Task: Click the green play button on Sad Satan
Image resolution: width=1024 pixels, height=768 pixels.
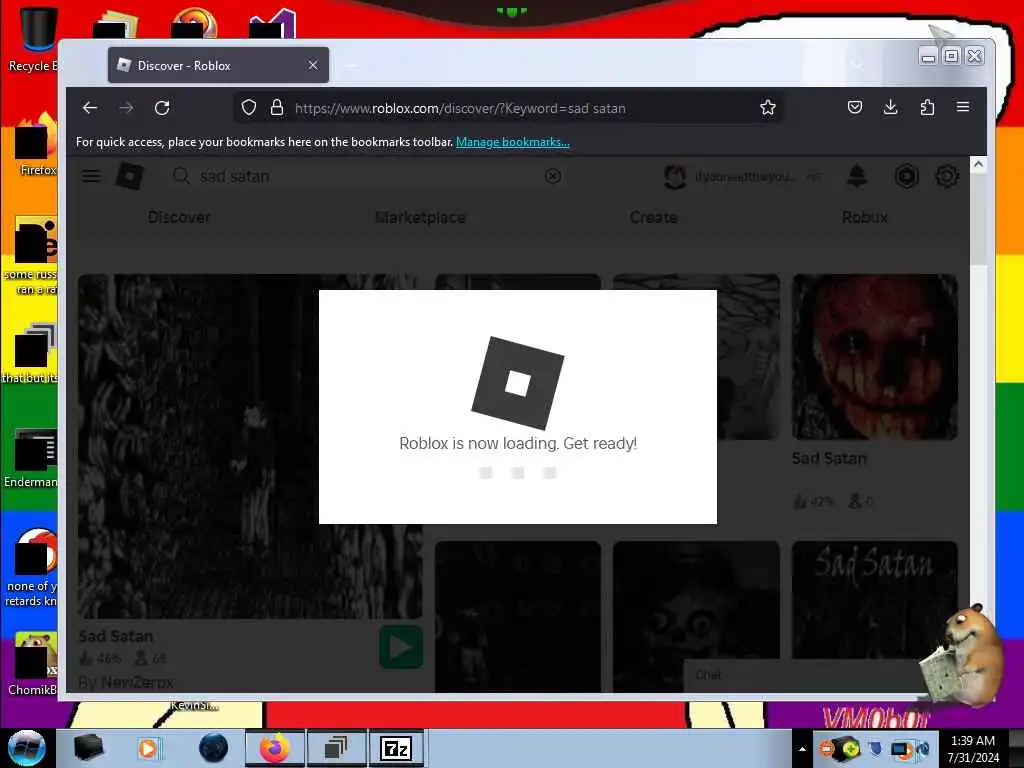Action: pyautogui.click(x=400, y=647)
